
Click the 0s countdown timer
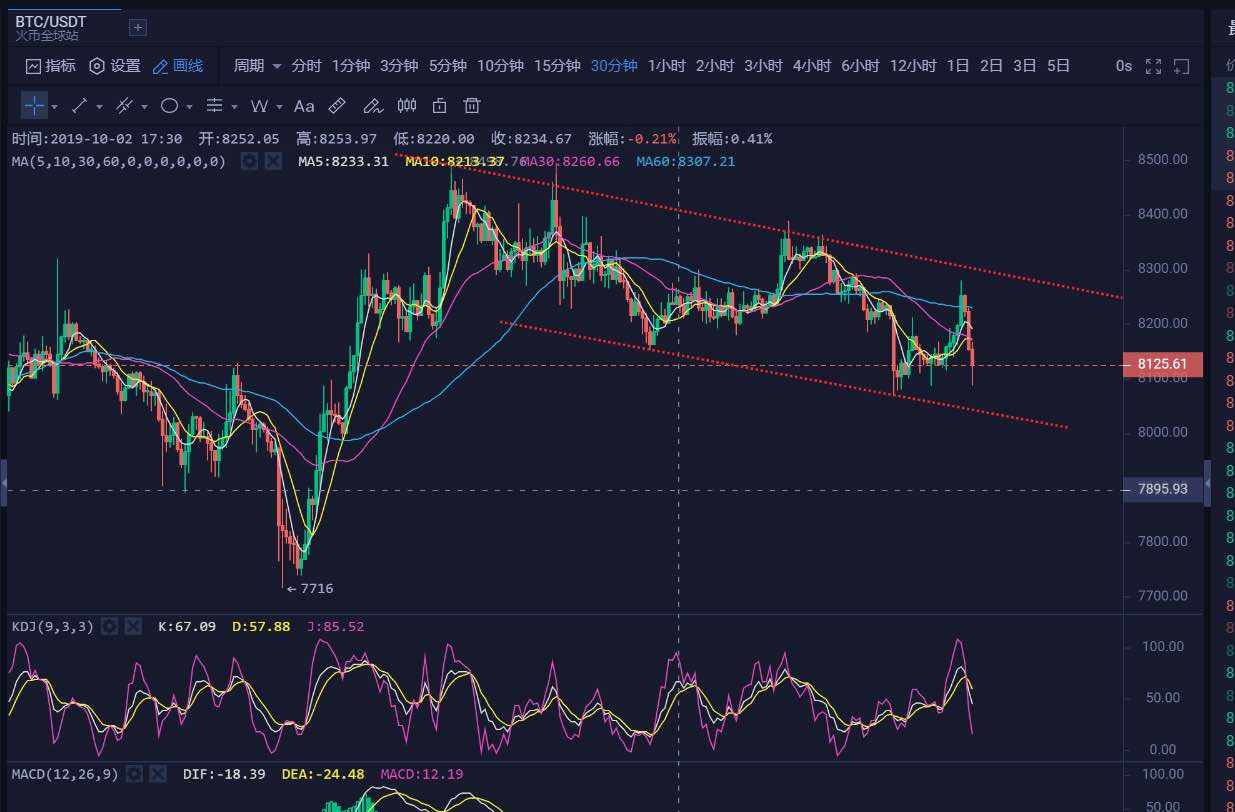[x=1124, y=66]
